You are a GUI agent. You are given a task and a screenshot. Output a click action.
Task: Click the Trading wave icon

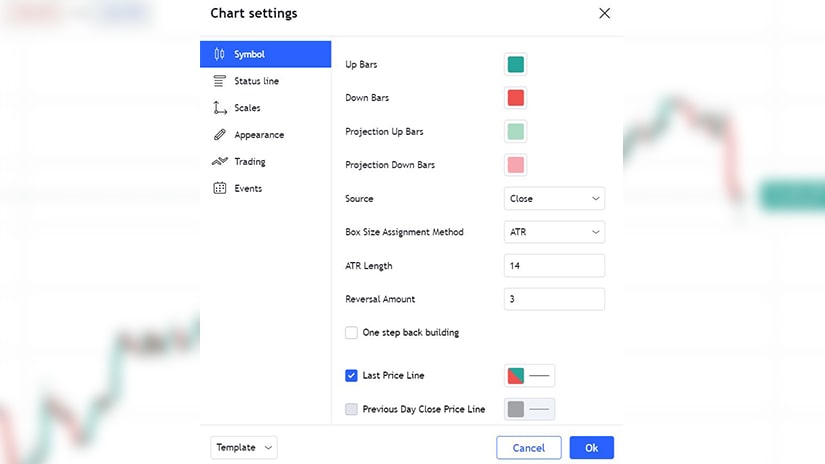coord(219,162)
